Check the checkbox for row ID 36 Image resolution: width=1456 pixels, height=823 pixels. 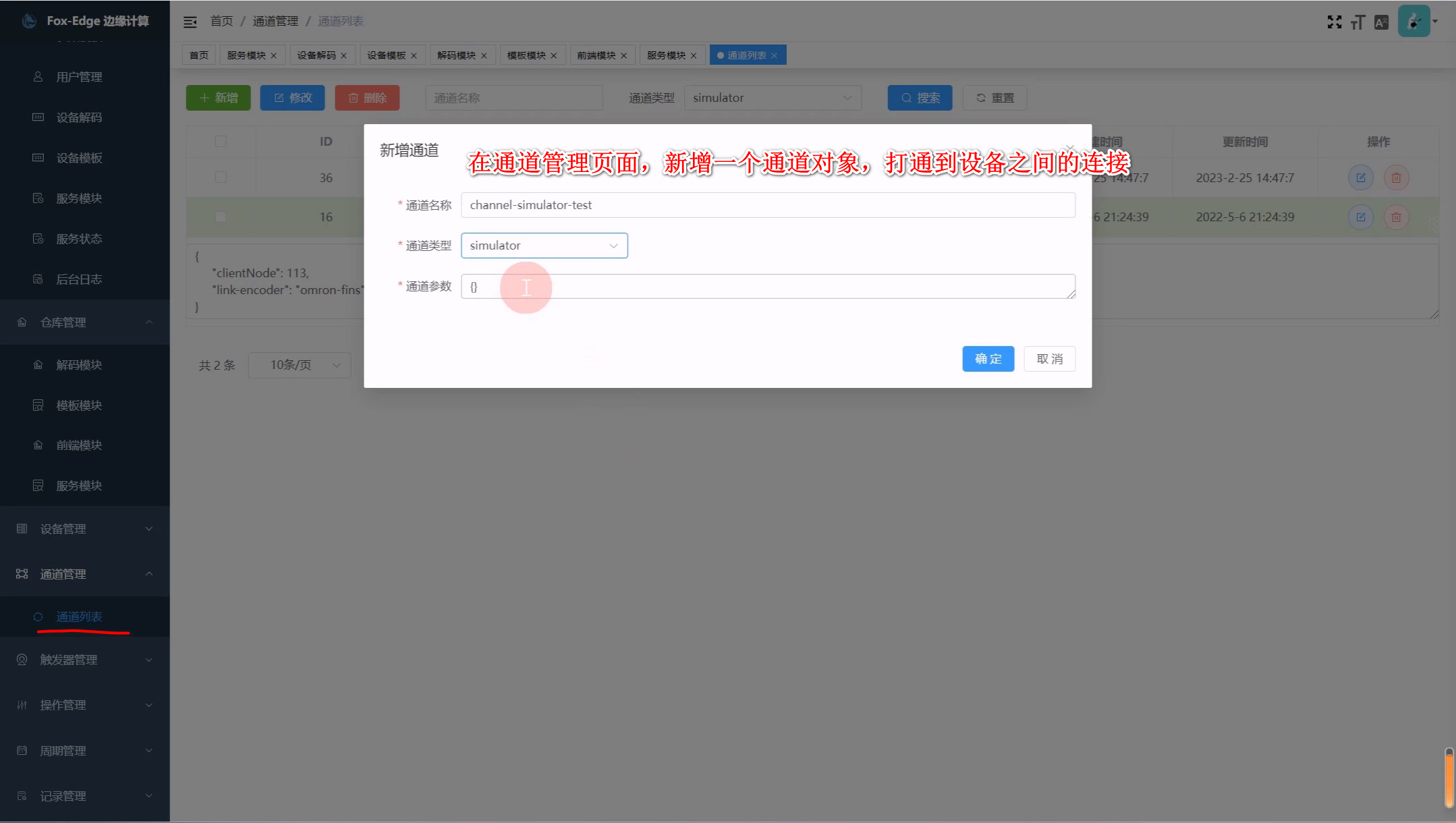pyautogui.click(x=221, y=177)
